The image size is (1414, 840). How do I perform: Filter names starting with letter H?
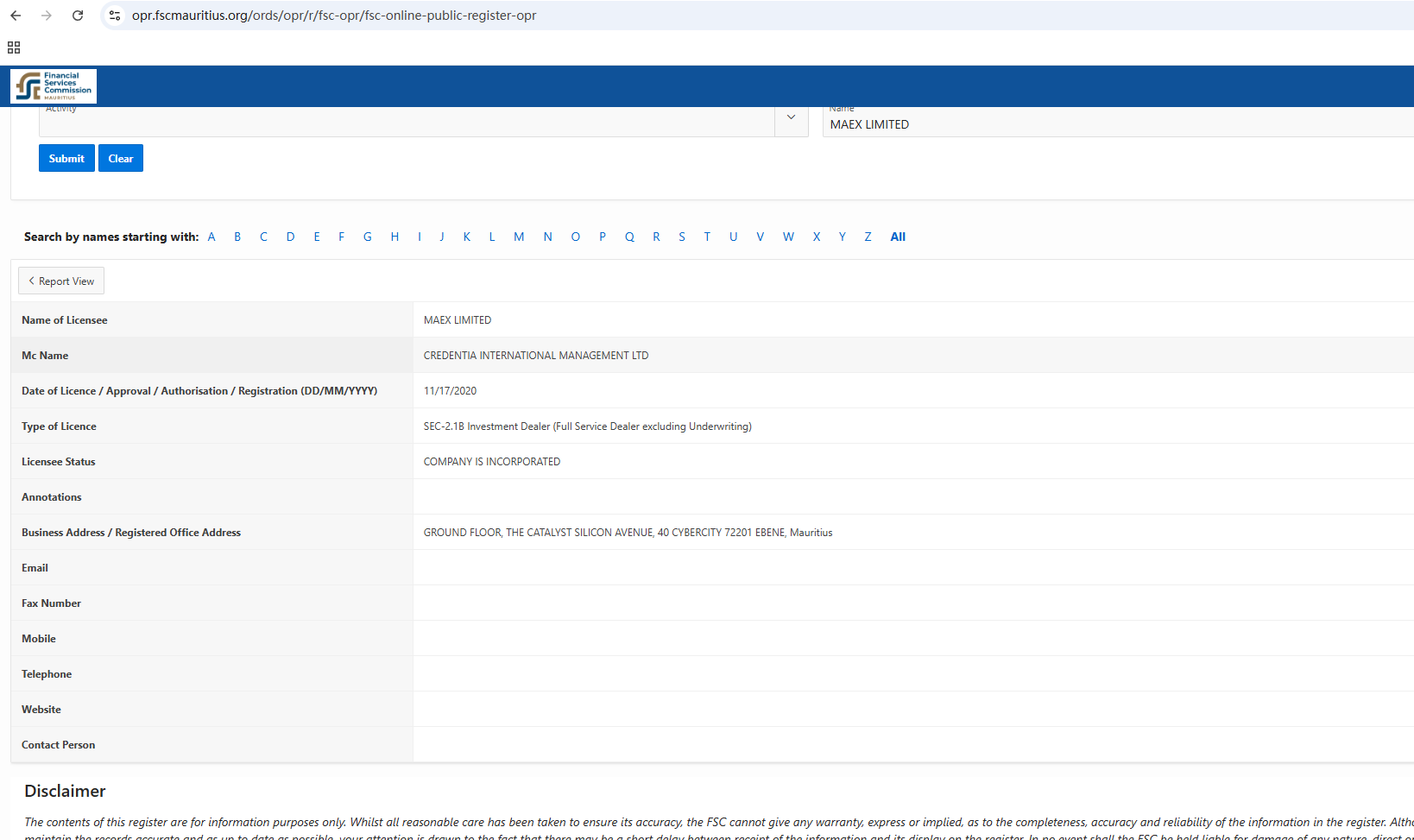[x=395, y=237]
